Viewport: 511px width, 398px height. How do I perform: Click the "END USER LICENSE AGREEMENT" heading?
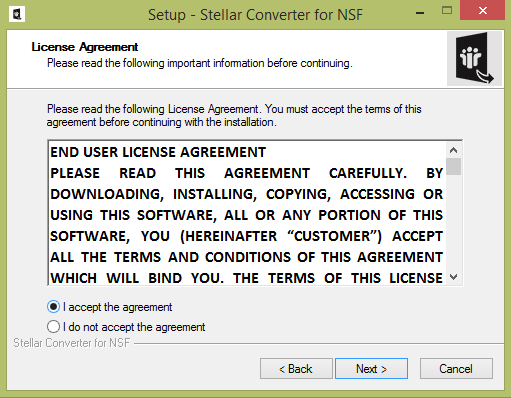(x=158, y=152)
